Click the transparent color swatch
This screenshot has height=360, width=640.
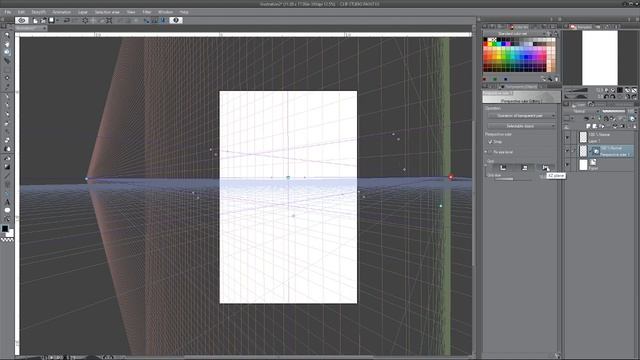7,240
